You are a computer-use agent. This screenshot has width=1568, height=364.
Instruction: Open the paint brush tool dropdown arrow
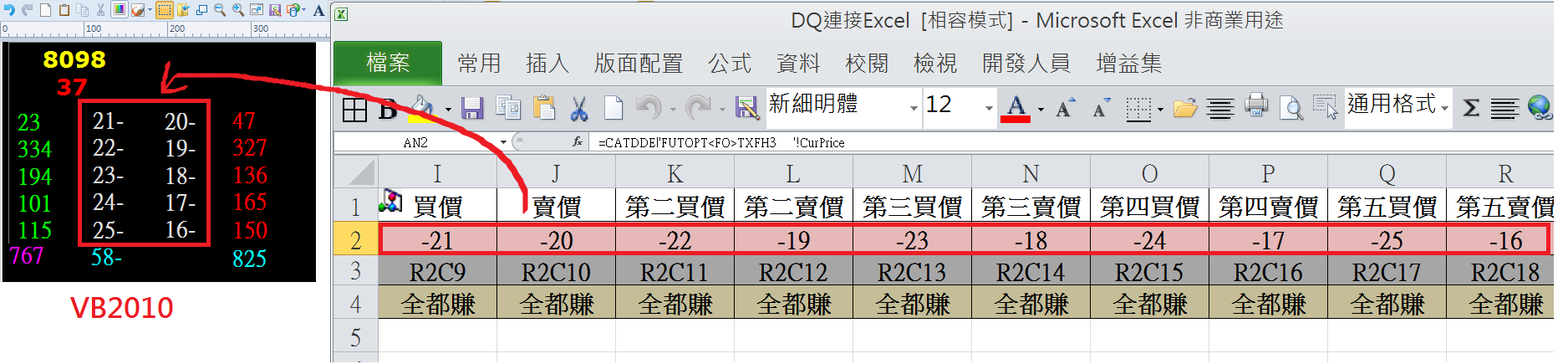tap(150, 9)
